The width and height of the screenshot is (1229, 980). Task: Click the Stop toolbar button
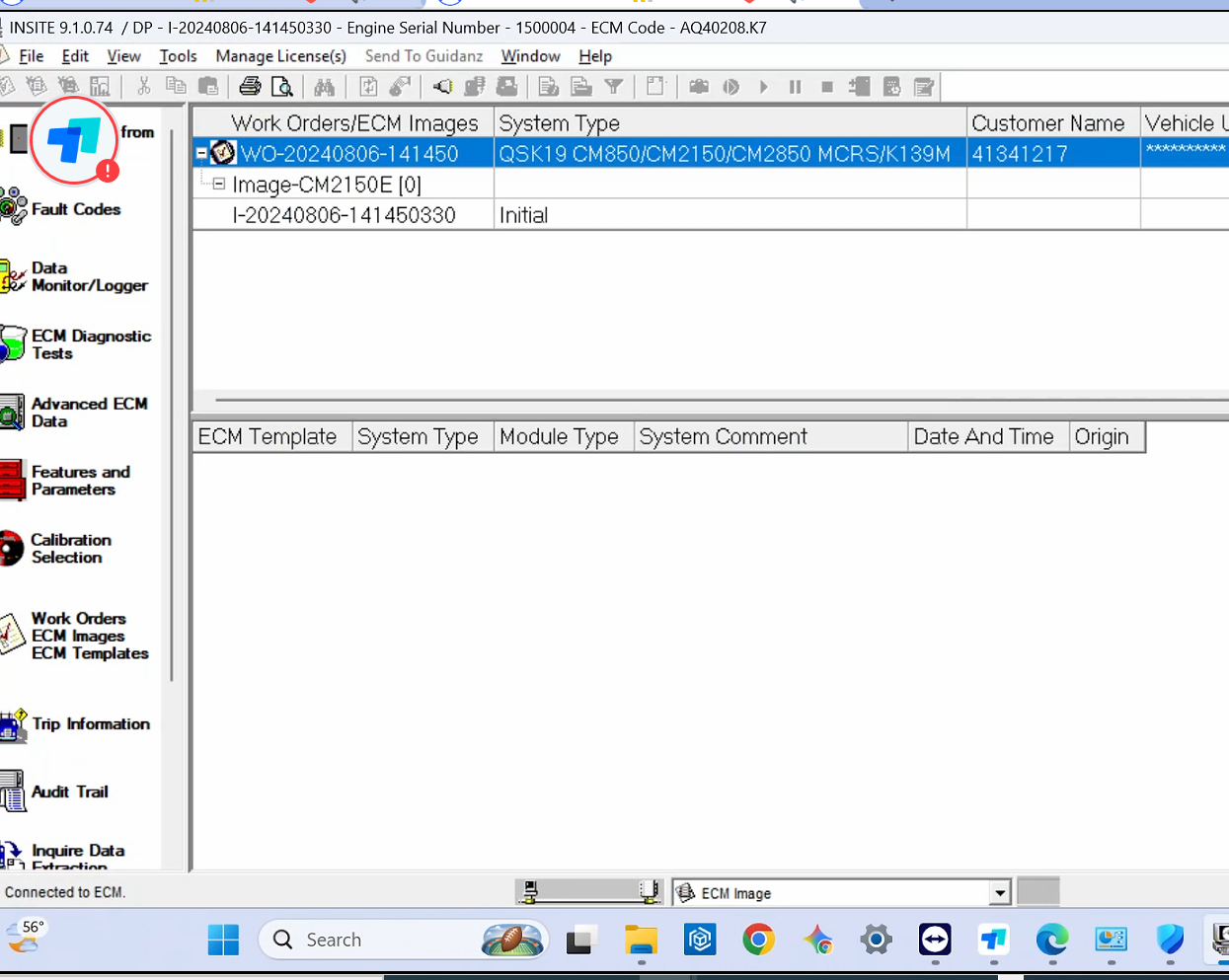827,87
